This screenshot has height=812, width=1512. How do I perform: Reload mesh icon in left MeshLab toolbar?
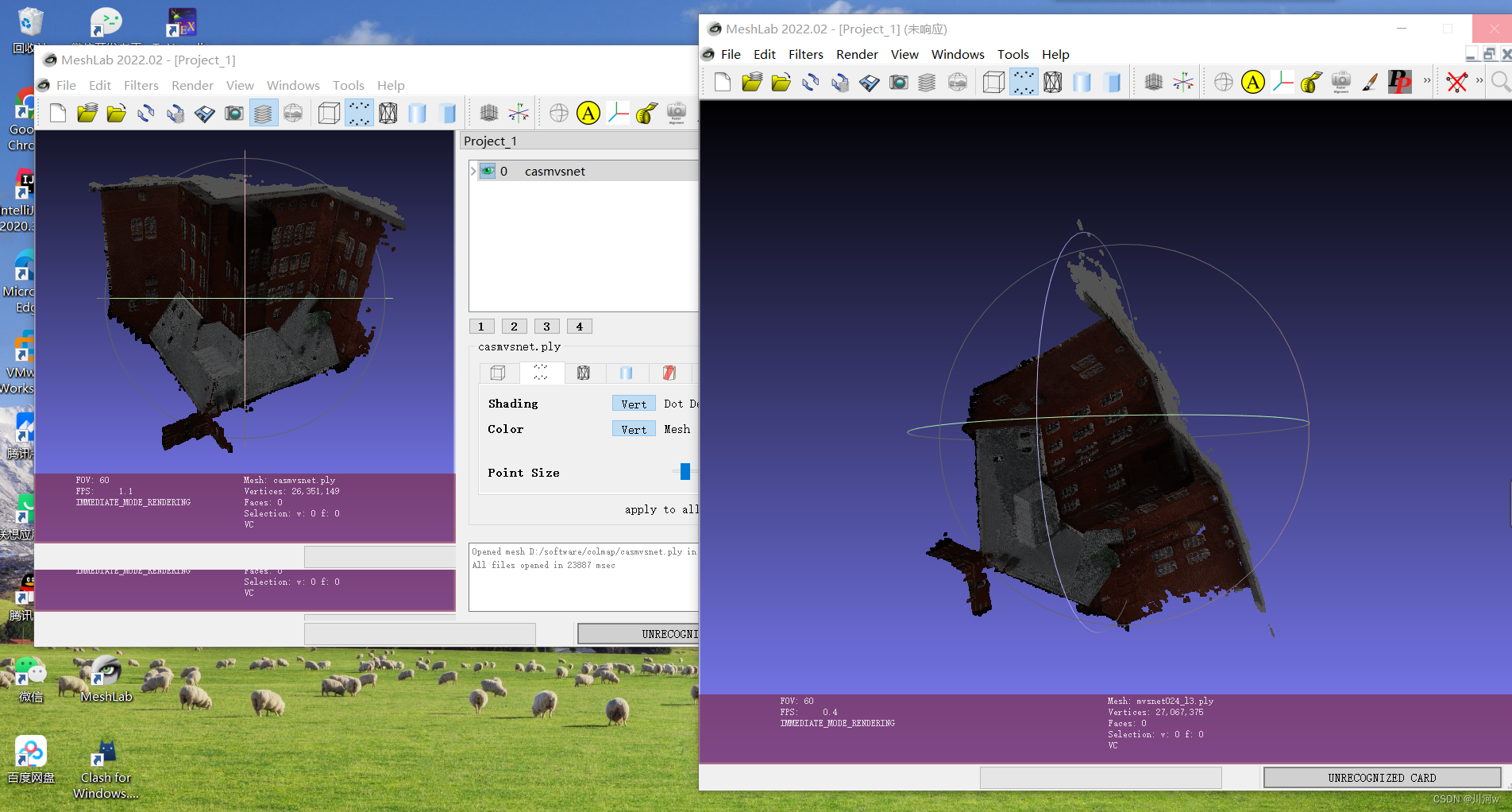click(x=146, y=114)
